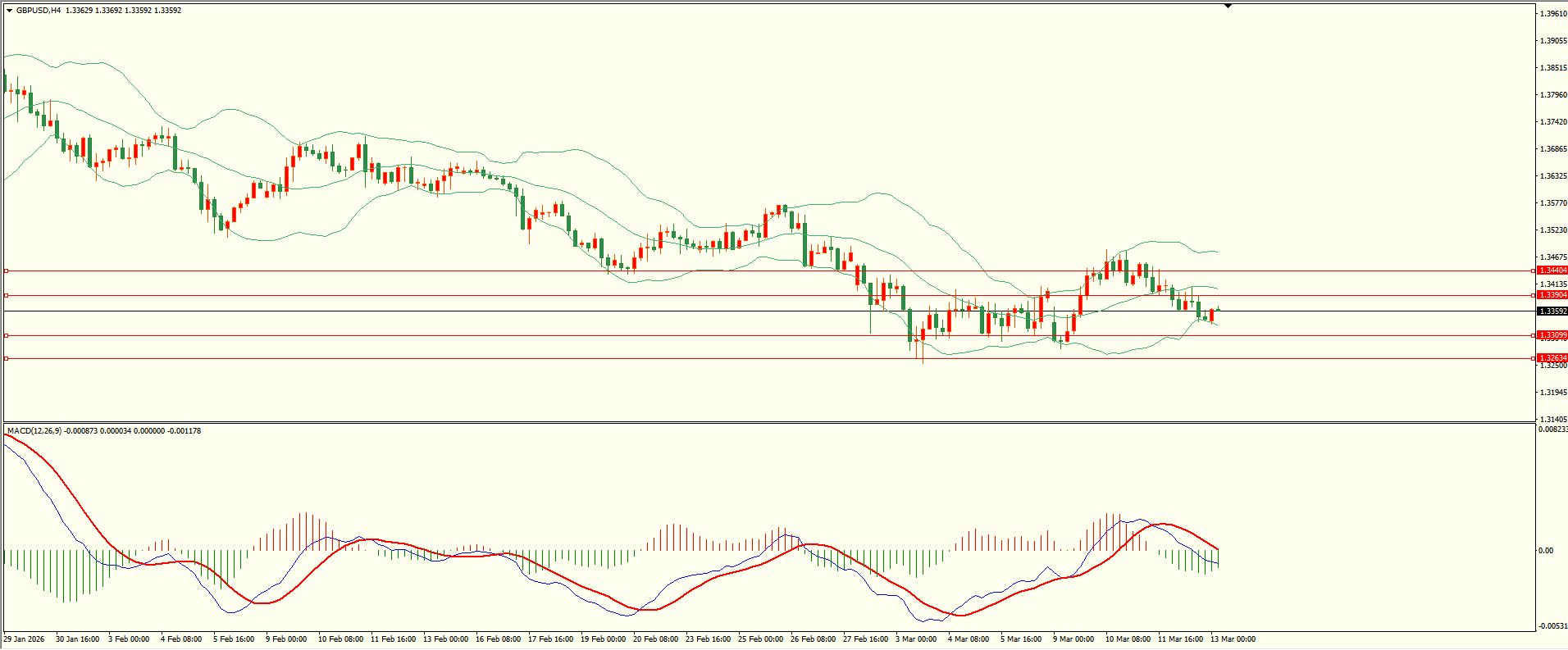Image resolution: width=1568 pixels, height=650 pixels.
Task: Click left anchor square of 1.32634 line
Action: (x=7, y=358)
